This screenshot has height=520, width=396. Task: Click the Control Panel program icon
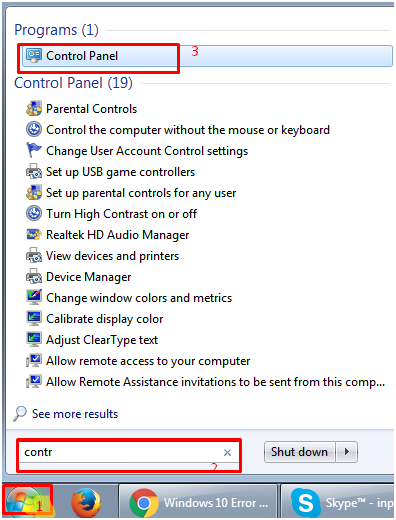(34, 56)
